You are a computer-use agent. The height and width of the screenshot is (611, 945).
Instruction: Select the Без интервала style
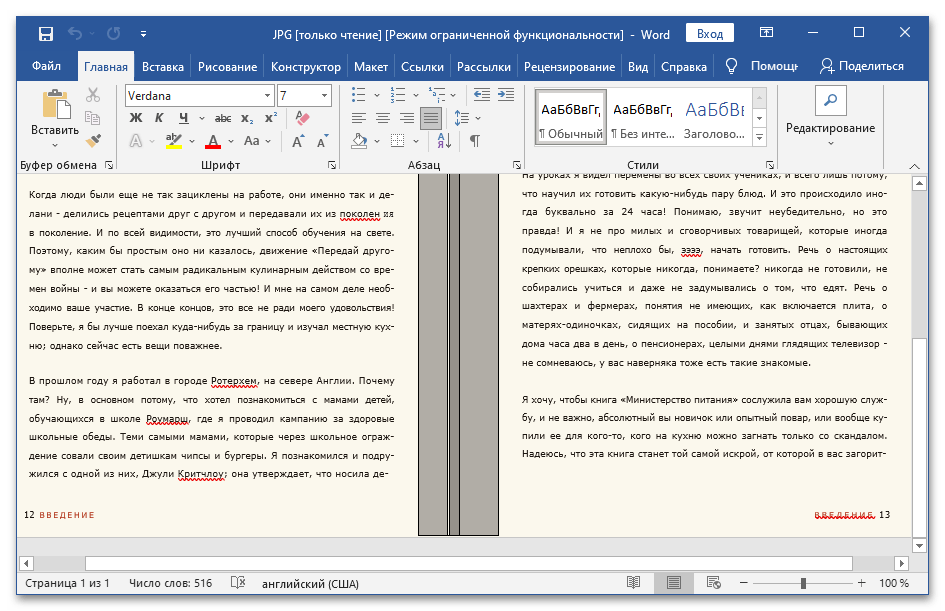(x=642, y=118)
